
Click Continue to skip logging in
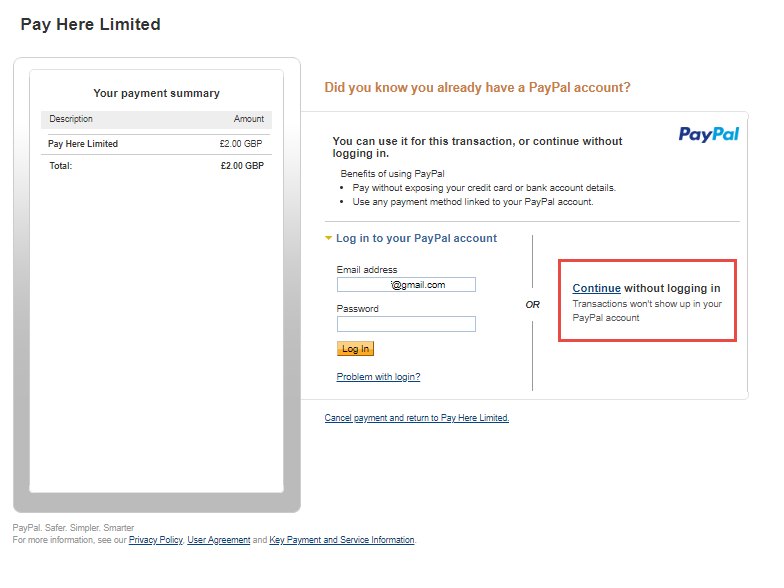[596, 289]
